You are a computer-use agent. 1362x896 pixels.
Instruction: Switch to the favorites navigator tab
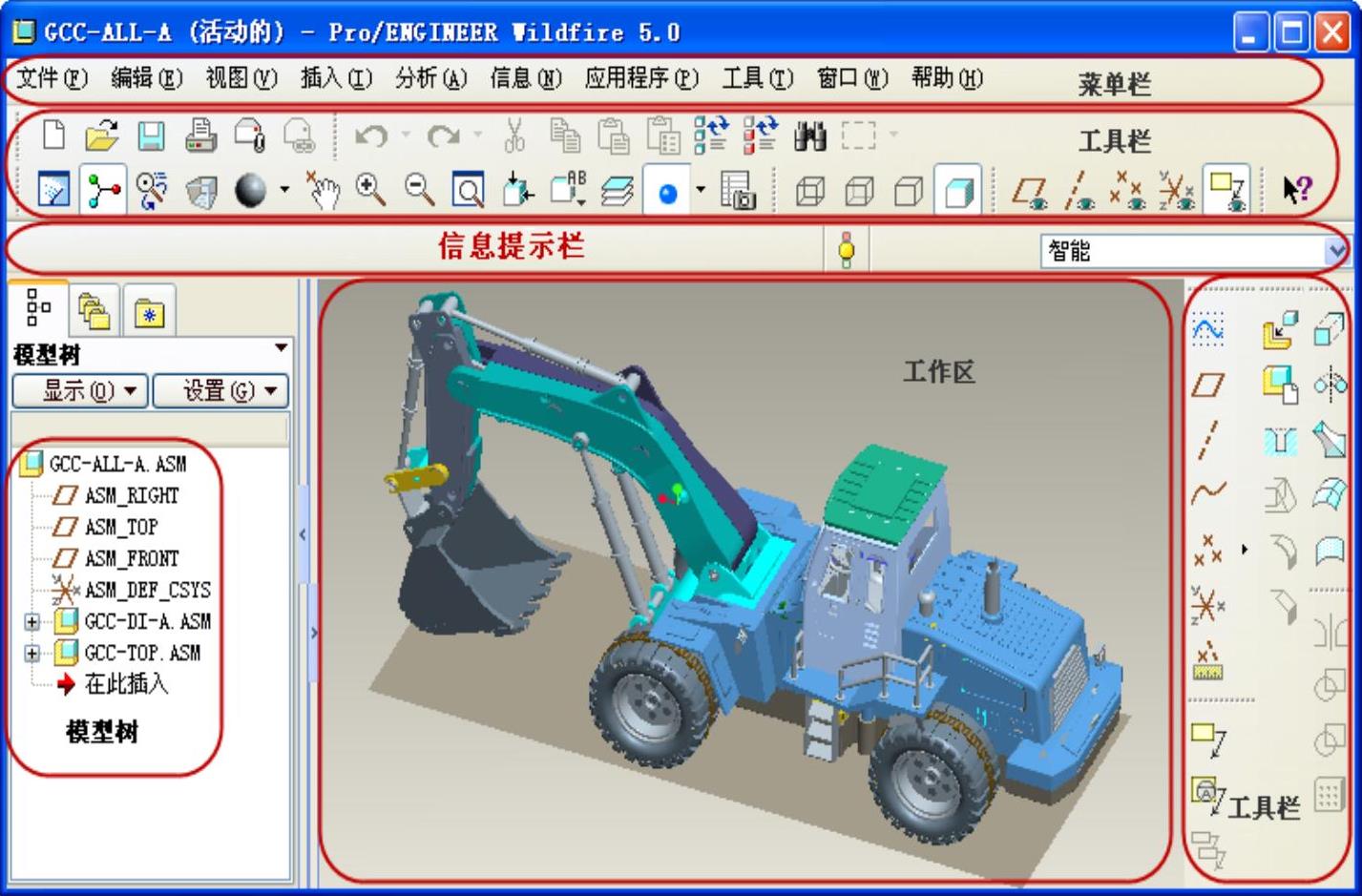coord(150,311)
